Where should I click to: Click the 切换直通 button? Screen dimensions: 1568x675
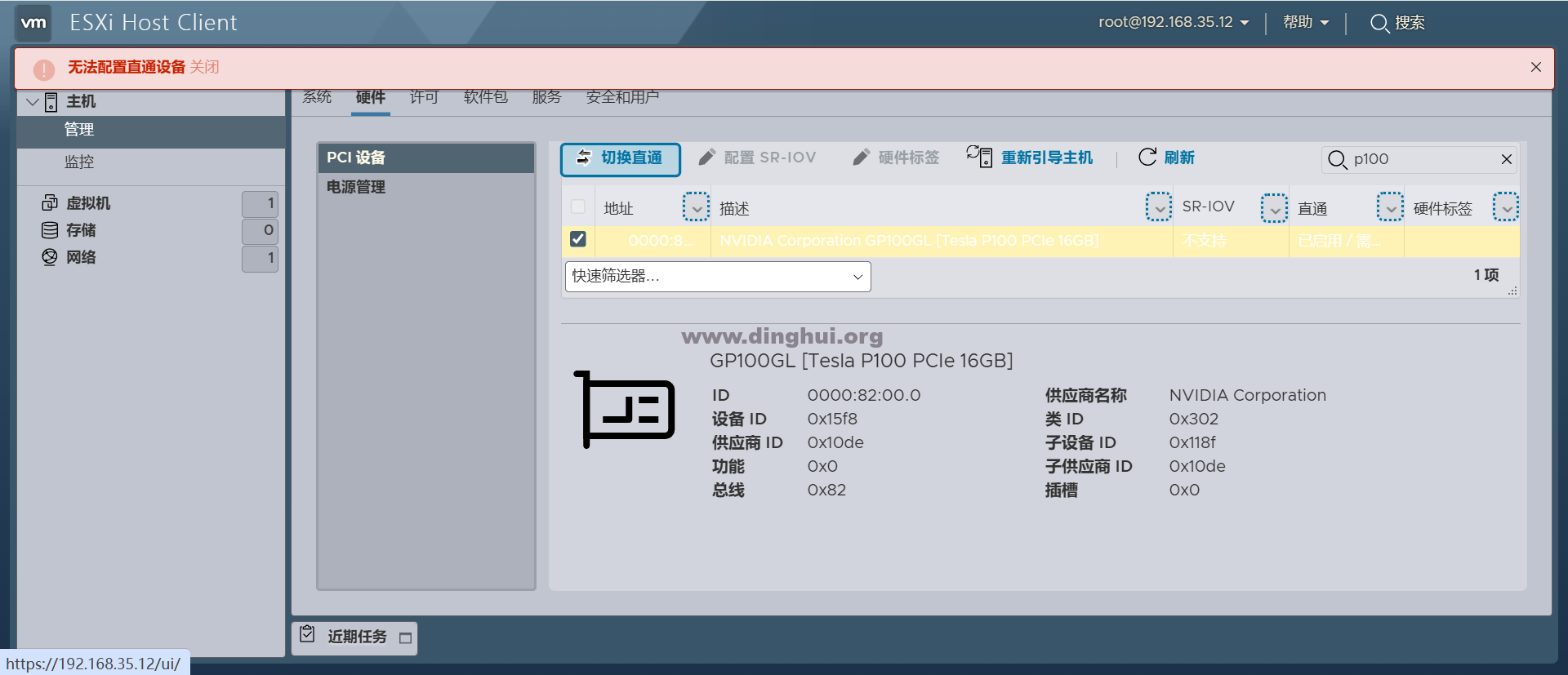tap(621, 159)
